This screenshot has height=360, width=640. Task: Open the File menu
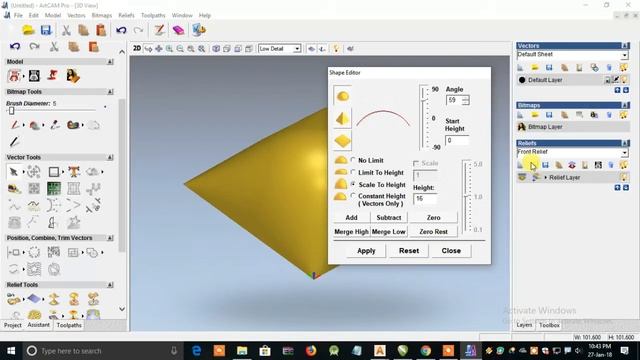18,16
